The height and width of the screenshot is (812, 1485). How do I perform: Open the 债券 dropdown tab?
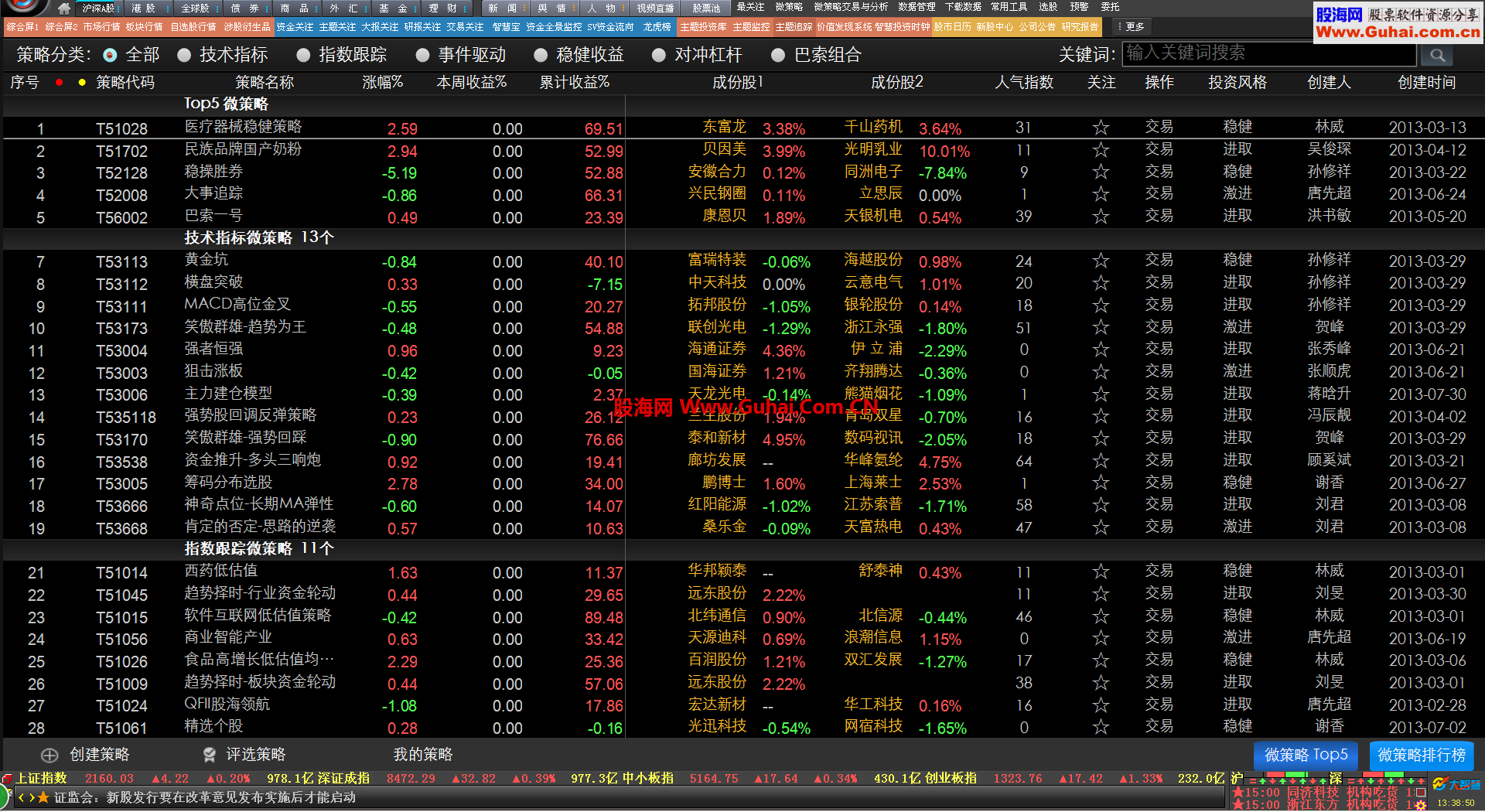pyautogui.click(x=247, y=9)
